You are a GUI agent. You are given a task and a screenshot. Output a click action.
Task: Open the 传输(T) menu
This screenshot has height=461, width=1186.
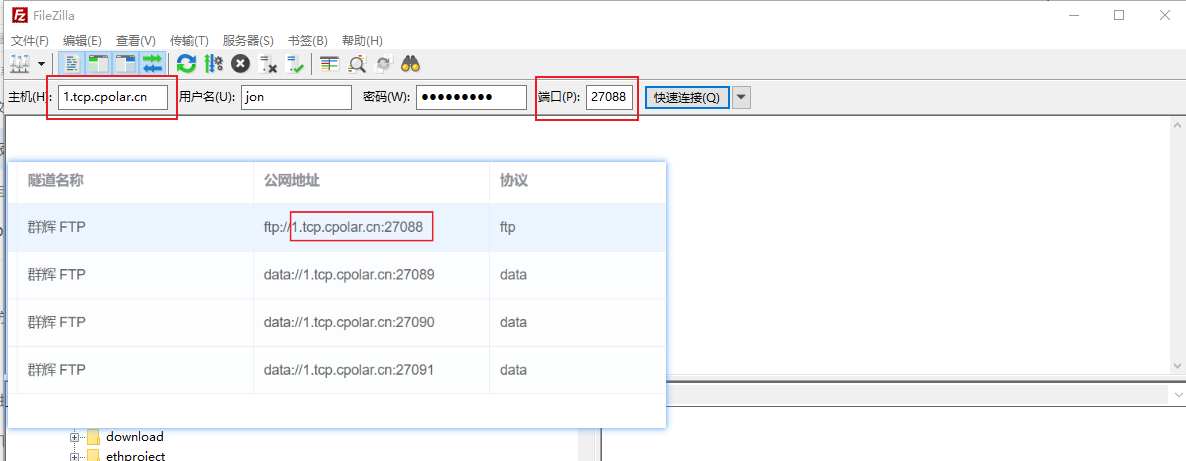click(x=189, y=40)
